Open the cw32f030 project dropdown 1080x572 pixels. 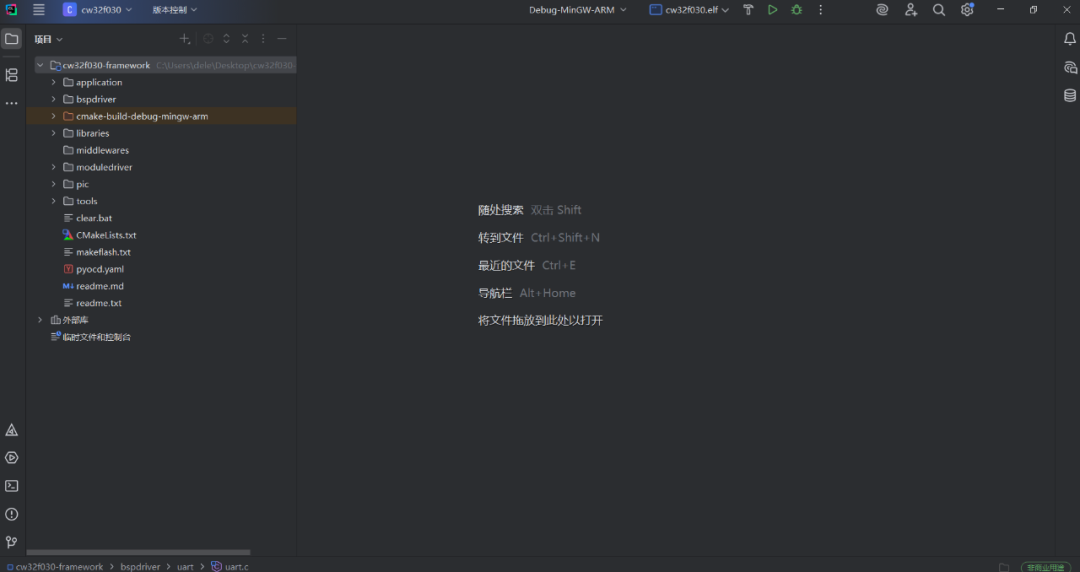coord(98,10)
